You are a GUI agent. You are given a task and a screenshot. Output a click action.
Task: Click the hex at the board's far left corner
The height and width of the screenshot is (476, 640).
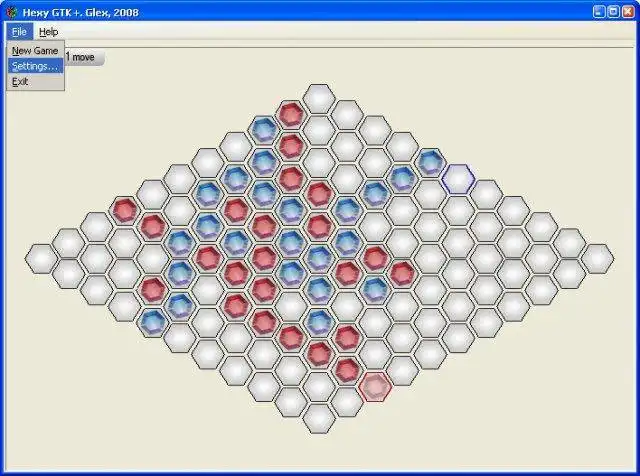[x=41, y=258]
